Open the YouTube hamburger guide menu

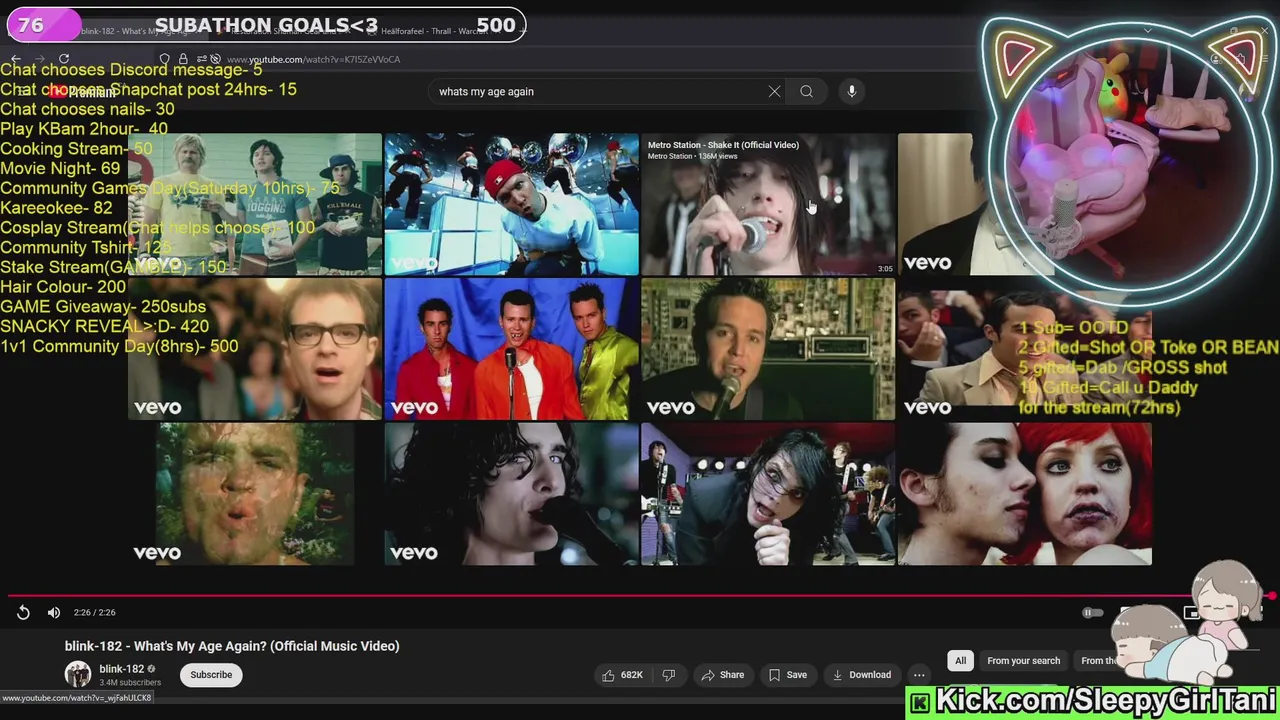click(24, 91)
